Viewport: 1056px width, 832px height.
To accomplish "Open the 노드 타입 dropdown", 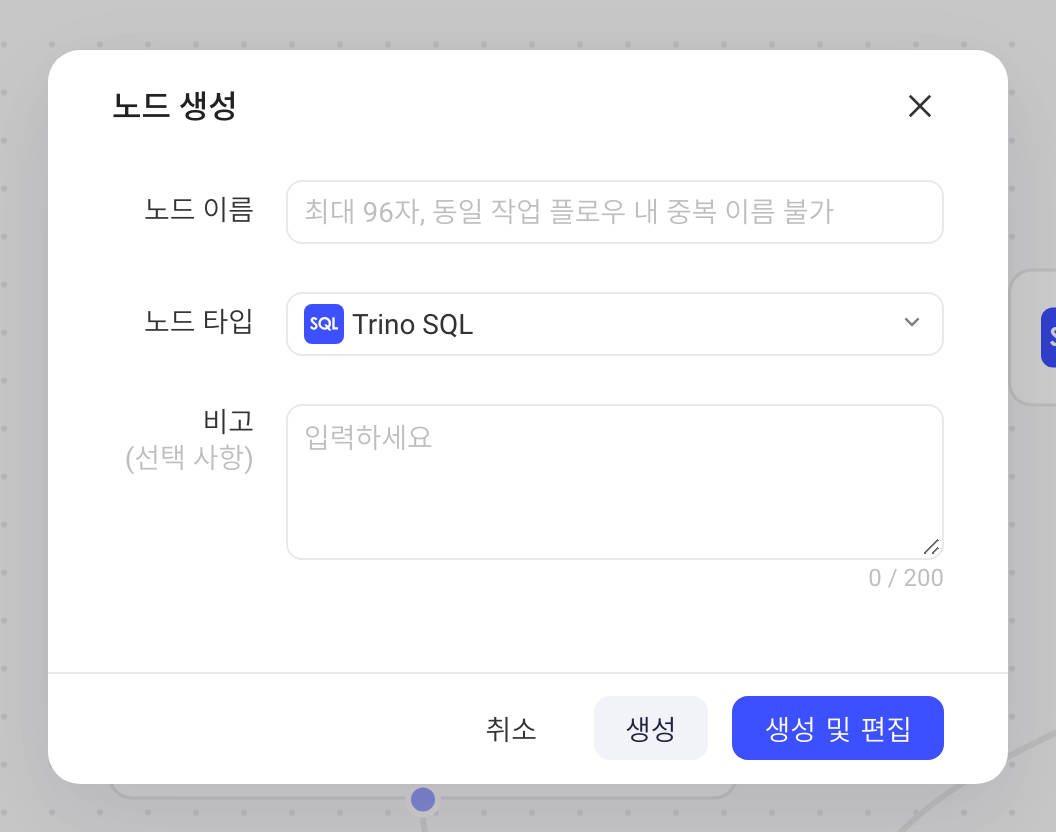I will pos(614,324).
